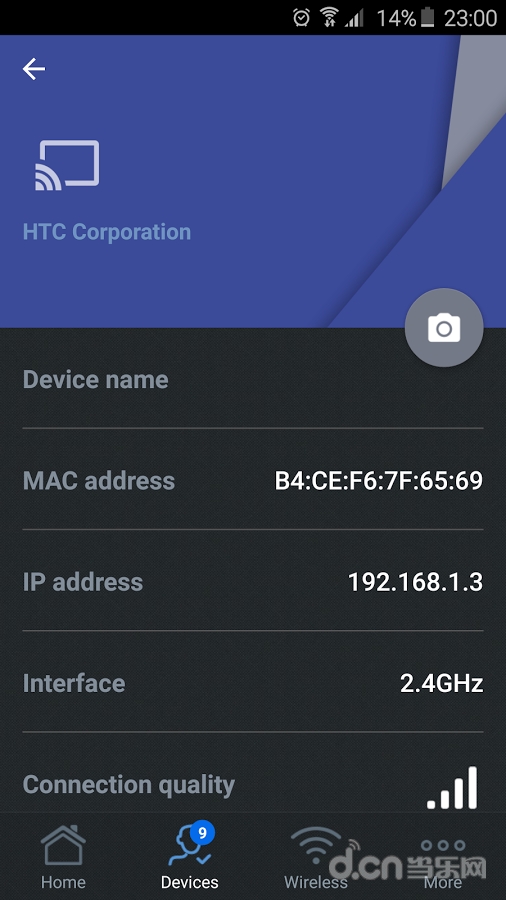Open the More menu tab
The image size is (506, 900).
tap(443, 856)
